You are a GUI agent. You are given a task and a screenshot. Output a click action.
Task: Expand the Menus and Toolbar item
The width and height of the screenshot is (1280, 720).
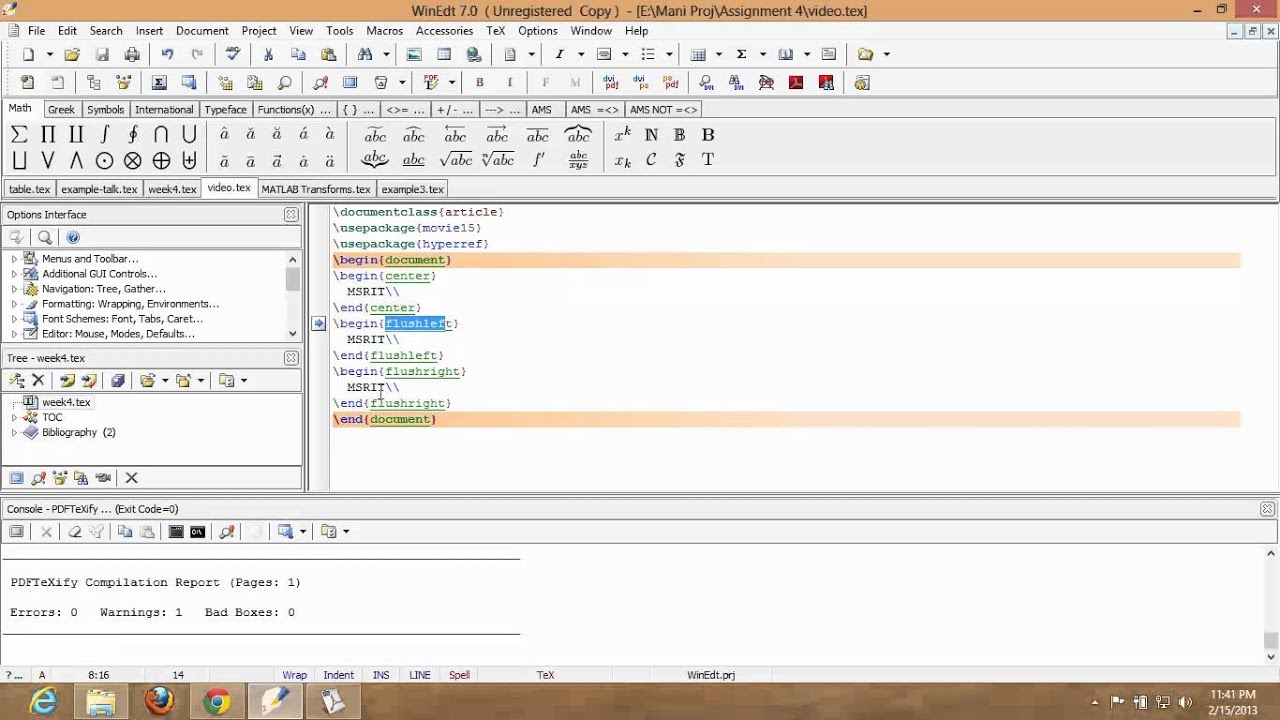14,259
